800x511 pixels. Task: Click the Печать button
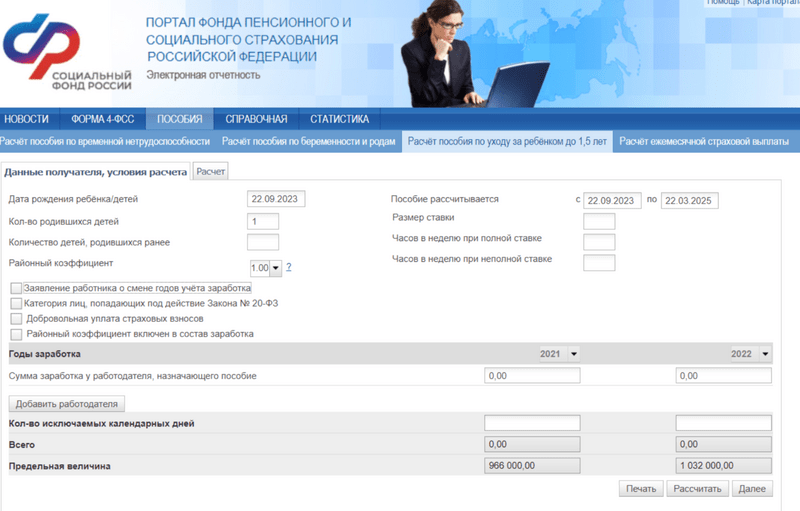point(641,489)
